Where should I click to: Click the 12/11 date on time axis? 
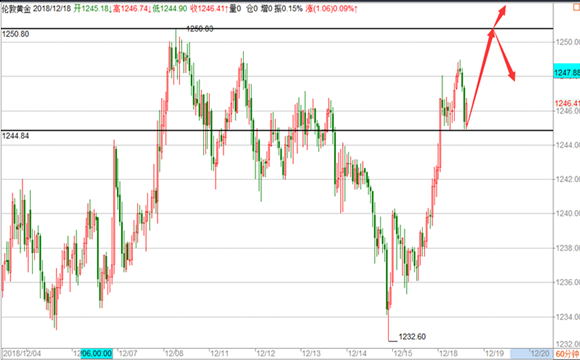coord(220,353)
